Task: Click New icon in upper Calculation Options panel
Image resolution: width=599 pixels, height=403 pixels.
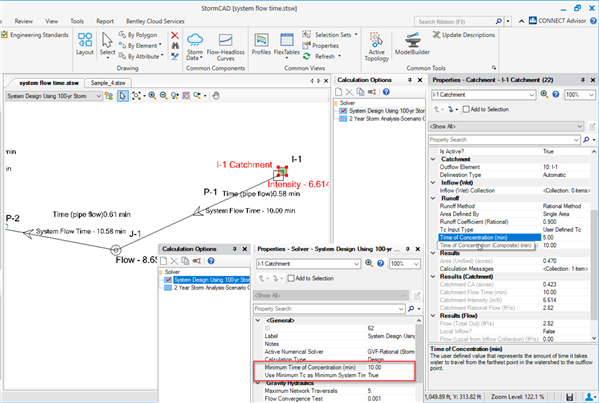Action: coord(338,92)
